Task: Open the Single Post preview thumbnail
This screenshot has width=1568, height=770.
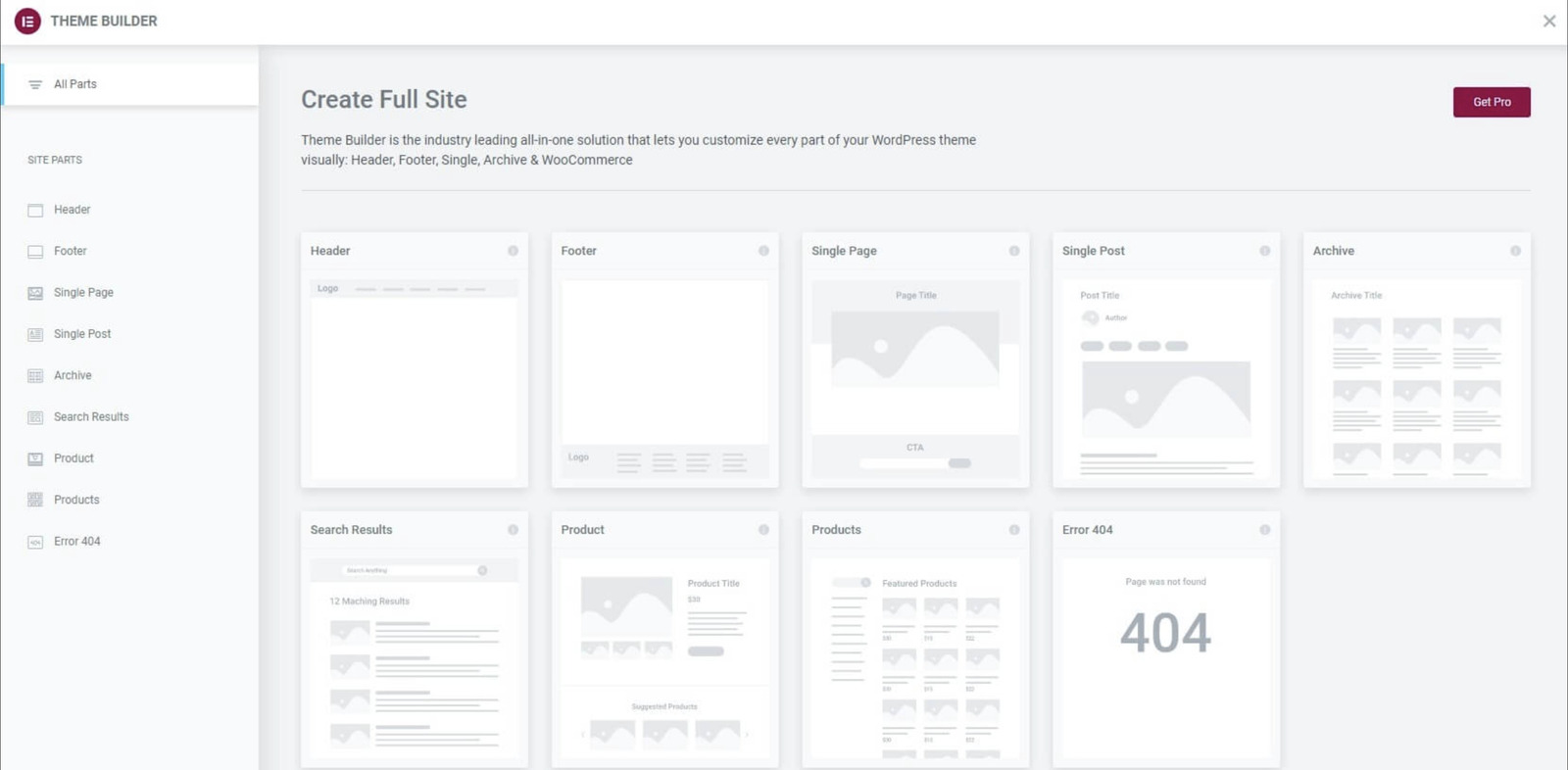Action: (x=1166, y=379)
